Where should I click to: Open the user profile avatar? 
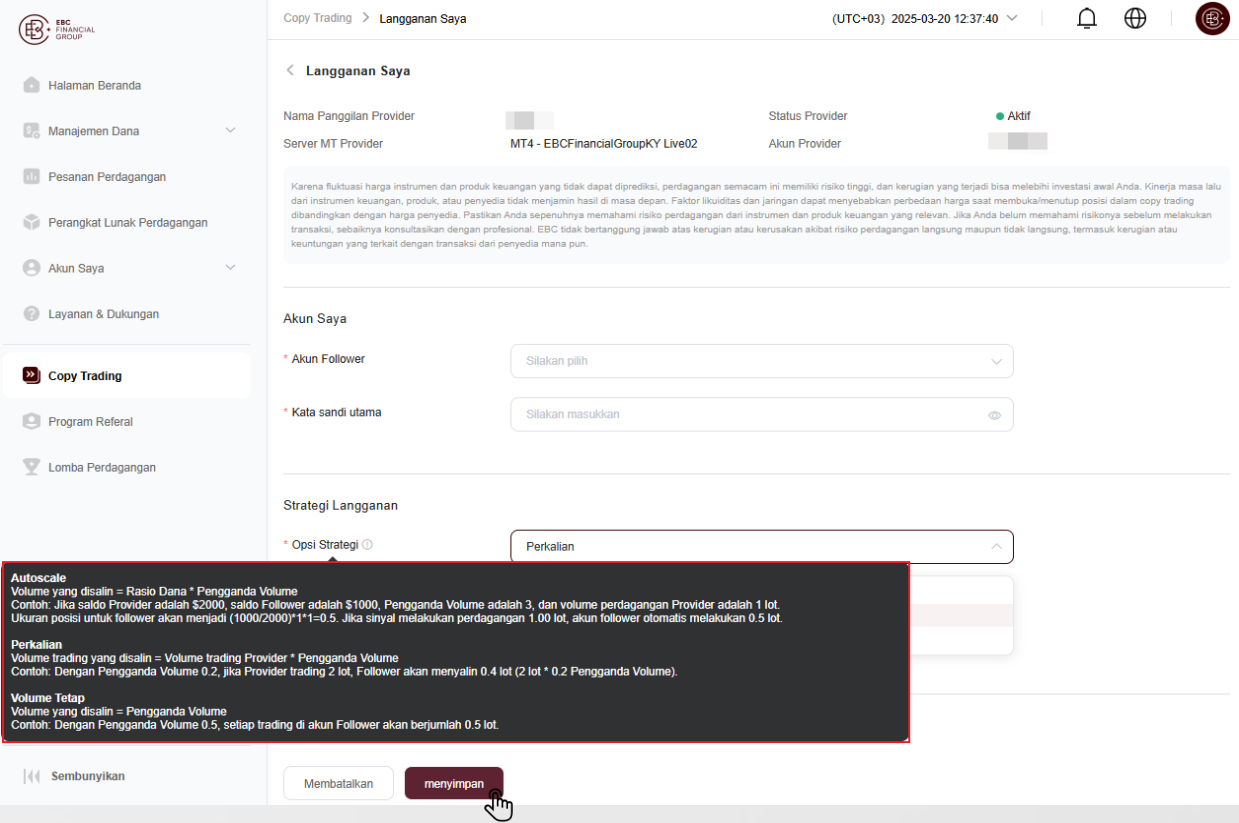pyautogui.click(x=1212, y=18)
